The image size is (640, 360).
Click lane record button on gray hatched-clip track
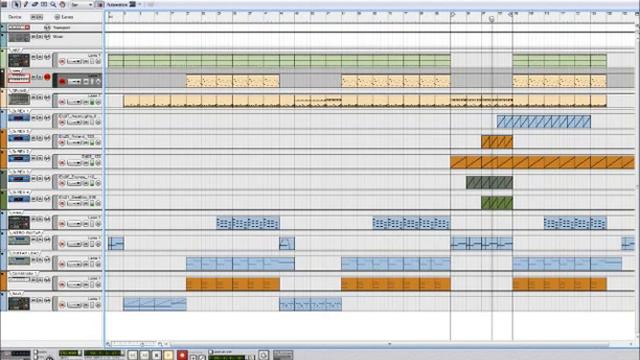62,183
